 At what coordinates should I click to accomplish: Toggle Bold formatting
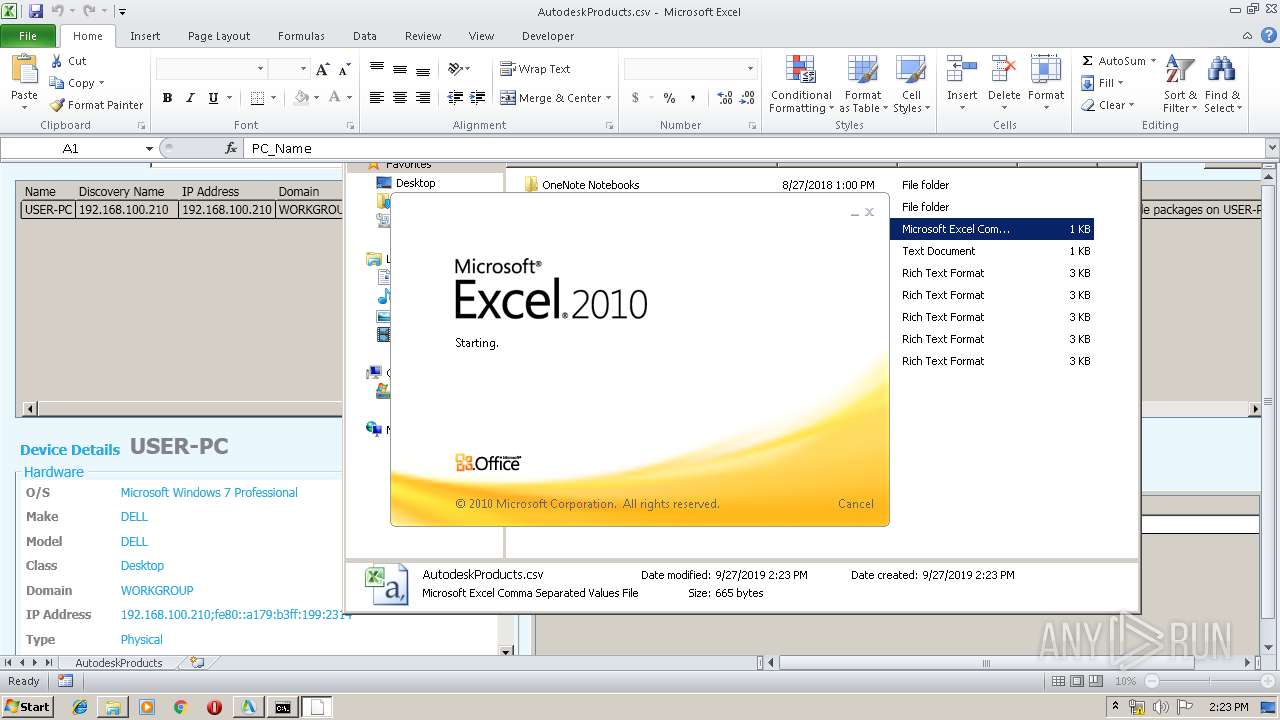(167, 98)
